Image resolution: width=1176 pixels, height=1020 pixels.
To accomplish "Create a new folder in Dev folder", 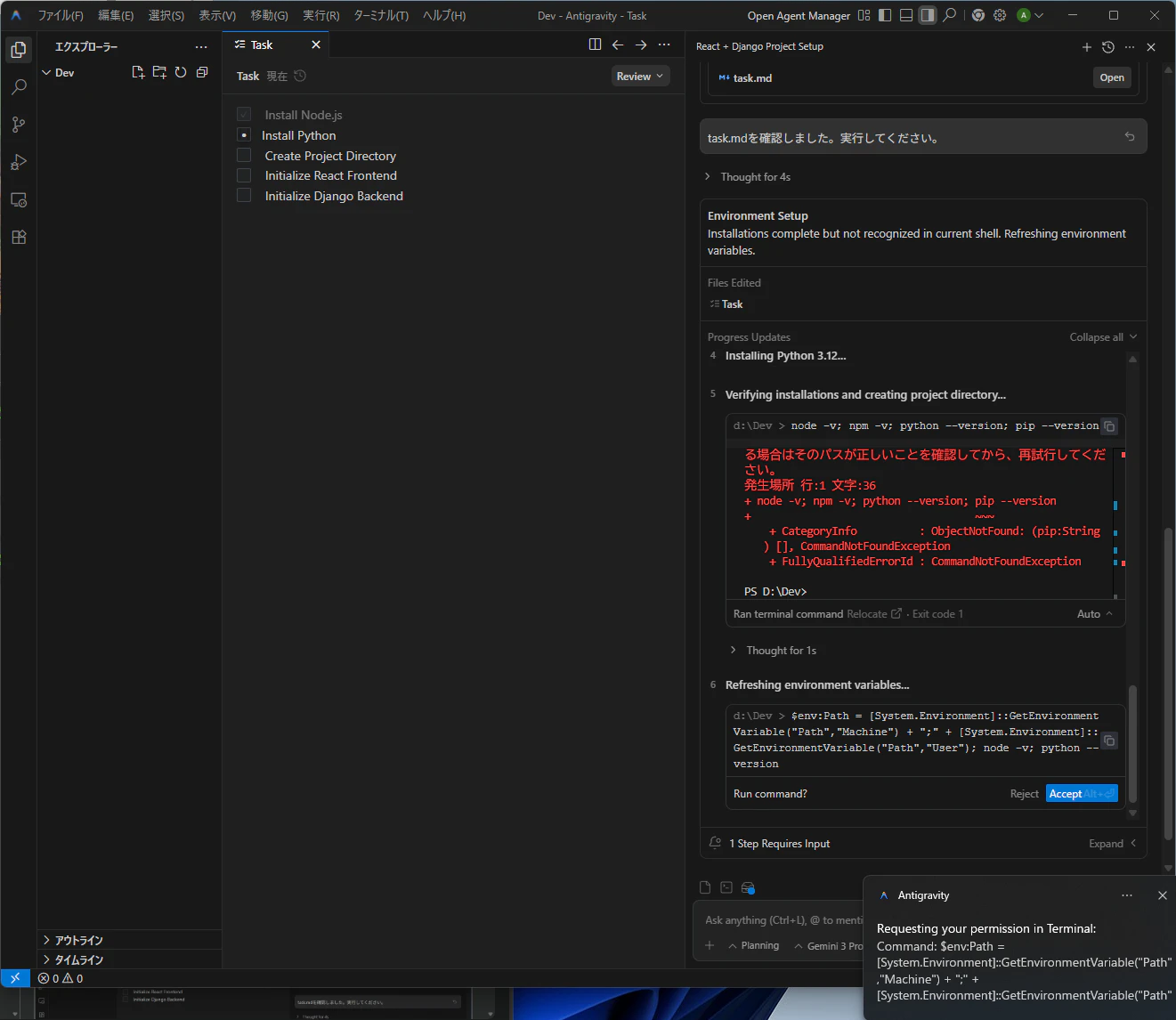I will click(159, 72).
